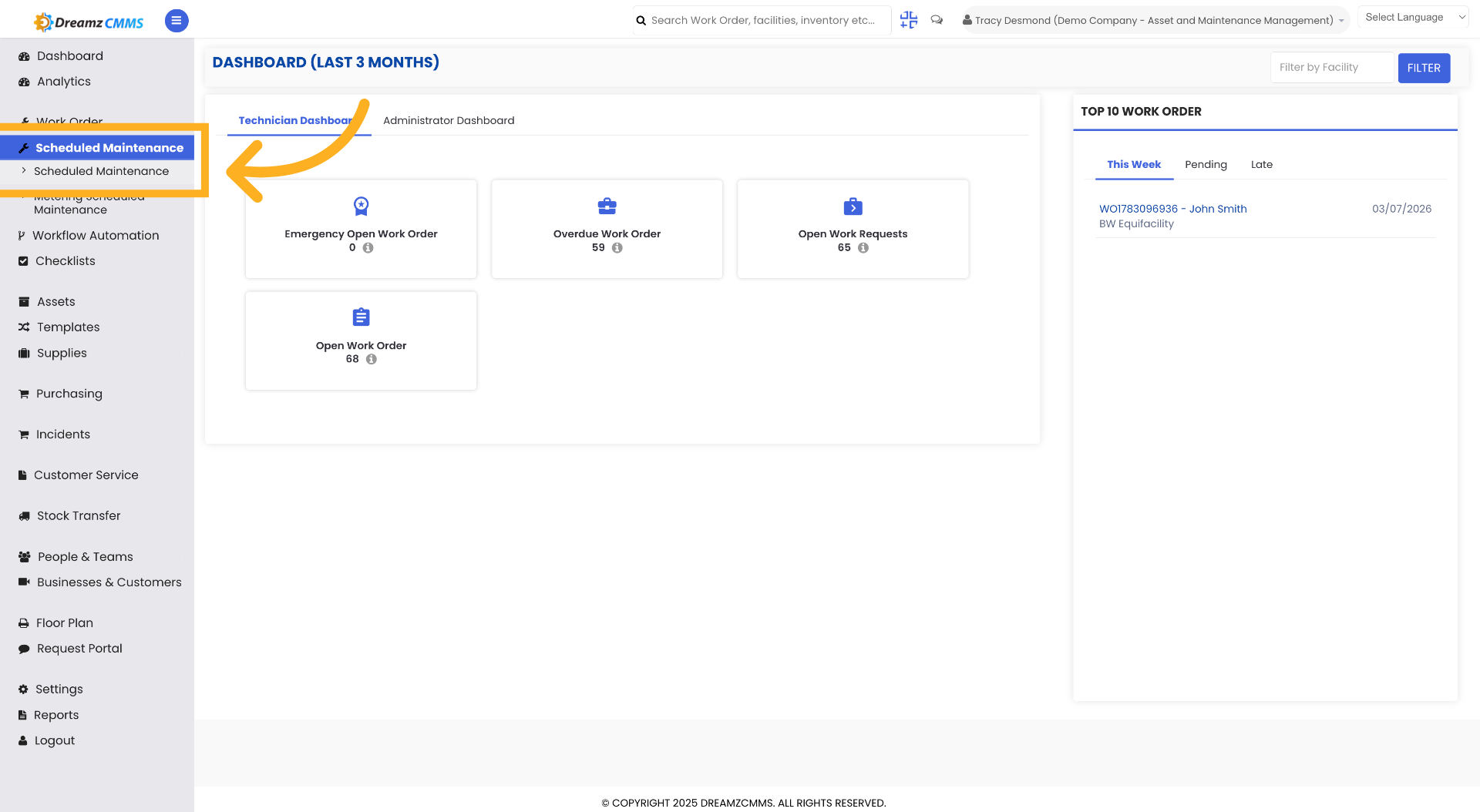Go to Workflow Automation
1480x812 pixels.
(96, 236)
